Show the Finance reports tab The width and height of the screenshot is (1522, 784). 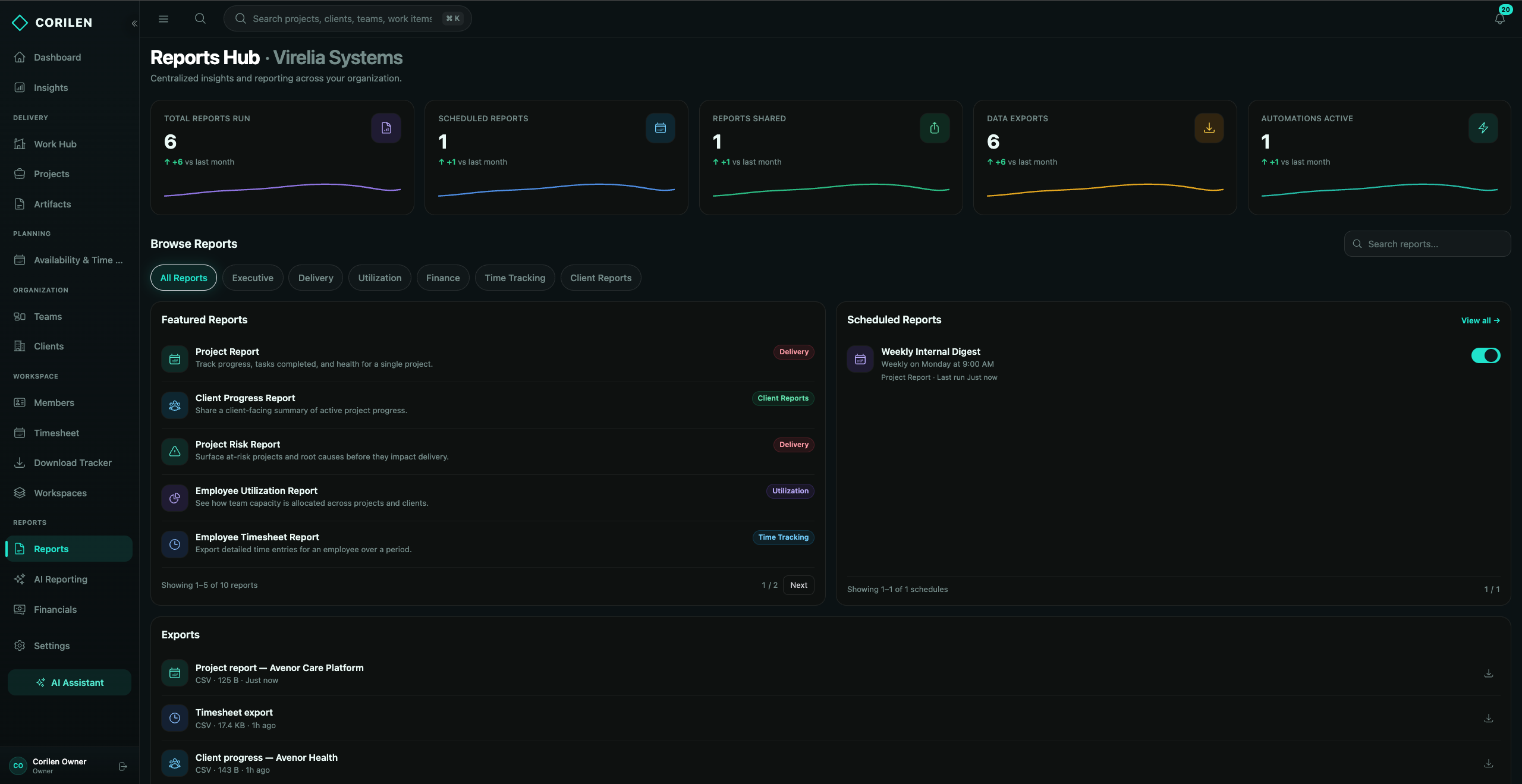(x=443, y=278)
